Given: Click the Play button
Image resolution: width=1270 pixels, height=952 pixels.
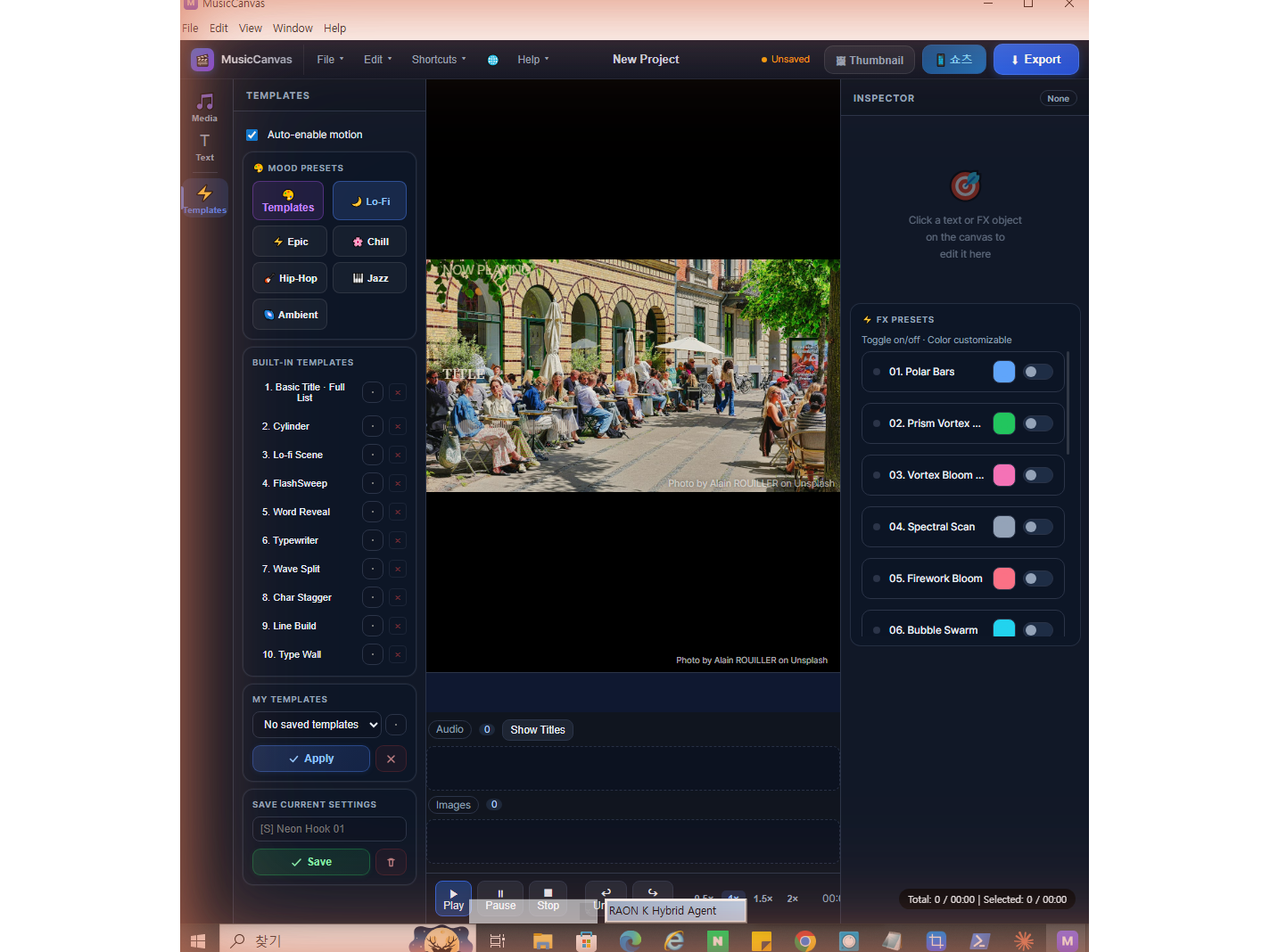Looking at the screenshot, I should click(x=453, y=899).
